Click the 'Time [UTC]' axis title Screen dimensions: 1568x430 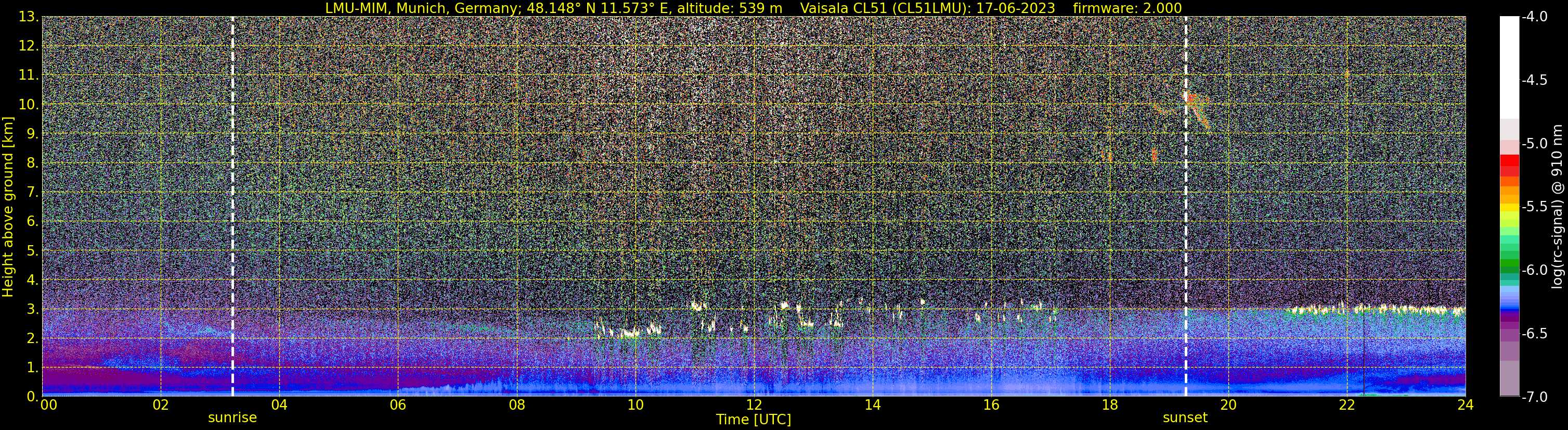[754, 420]
